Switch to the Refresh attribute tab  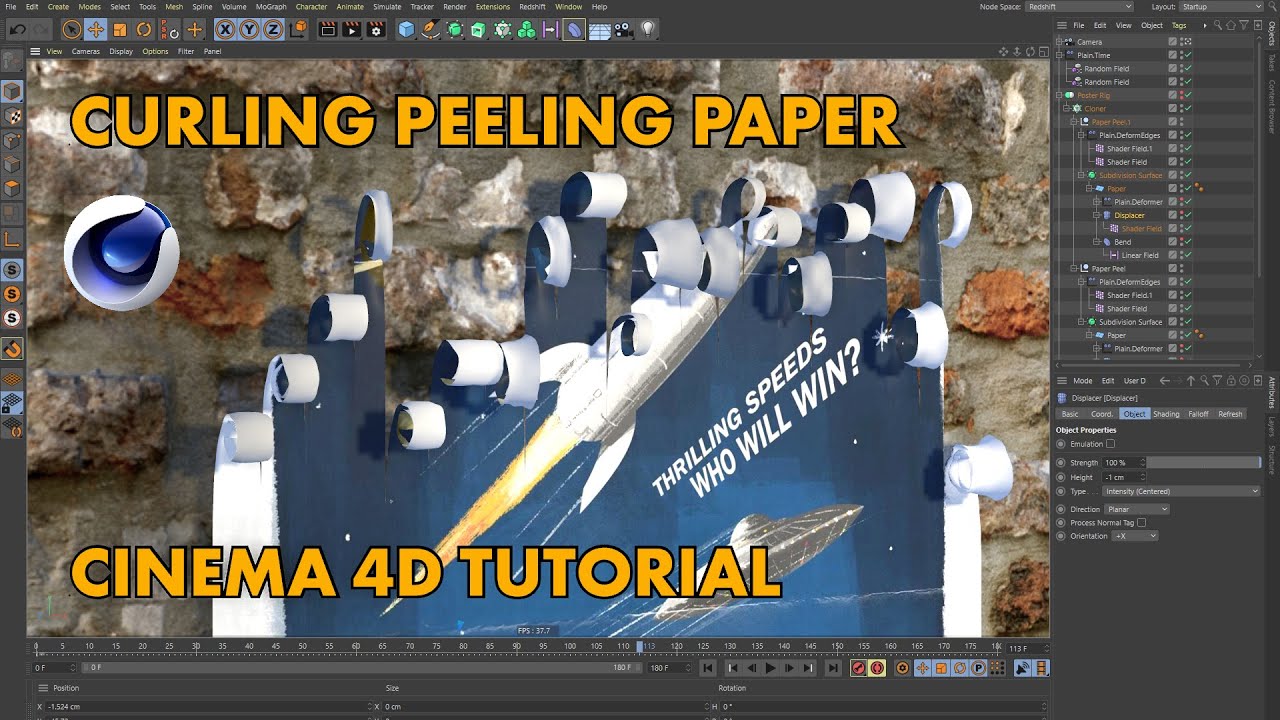coord(1230,414)
